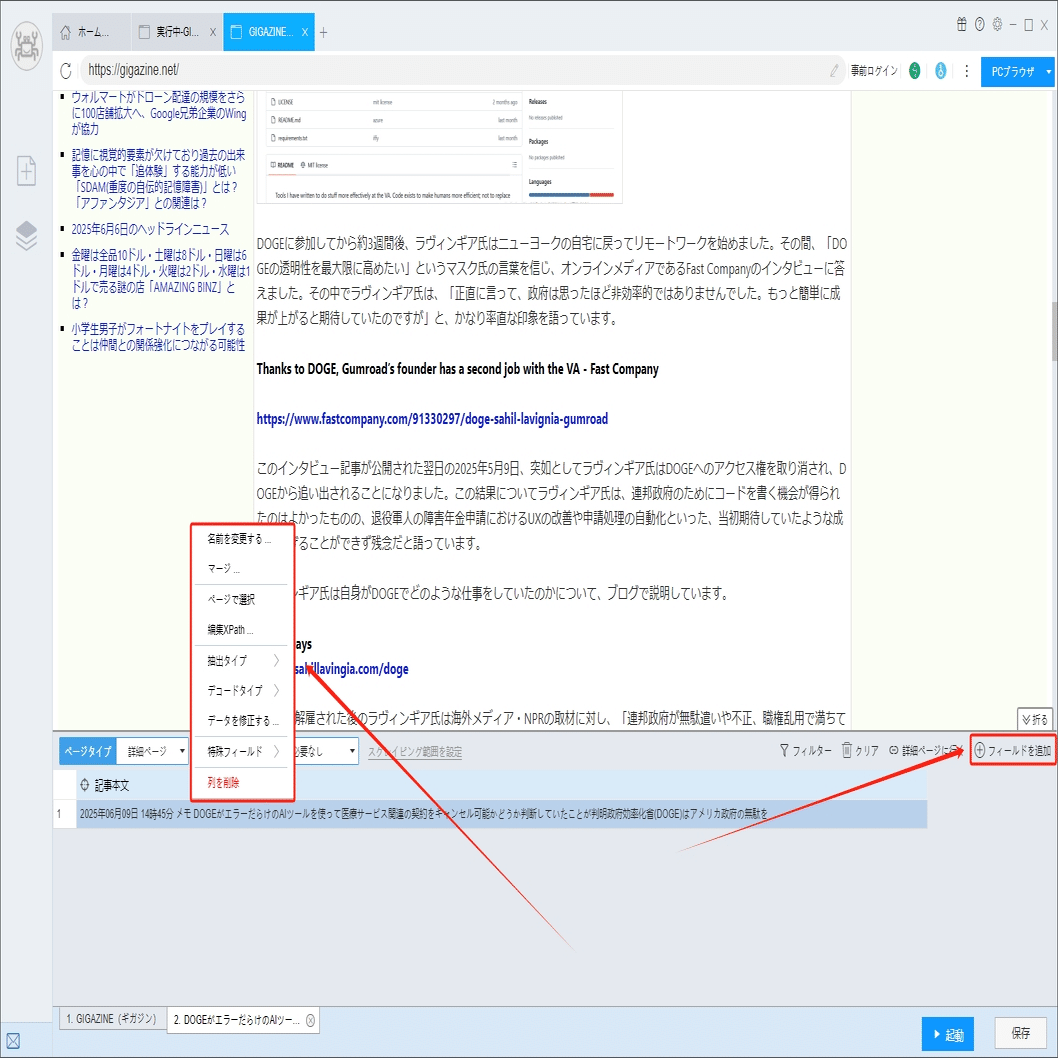Open the 小学生男子がフォートナイト article link
The width and height of the screenshot is (1058, 1058).
click(x=159, y=337)
